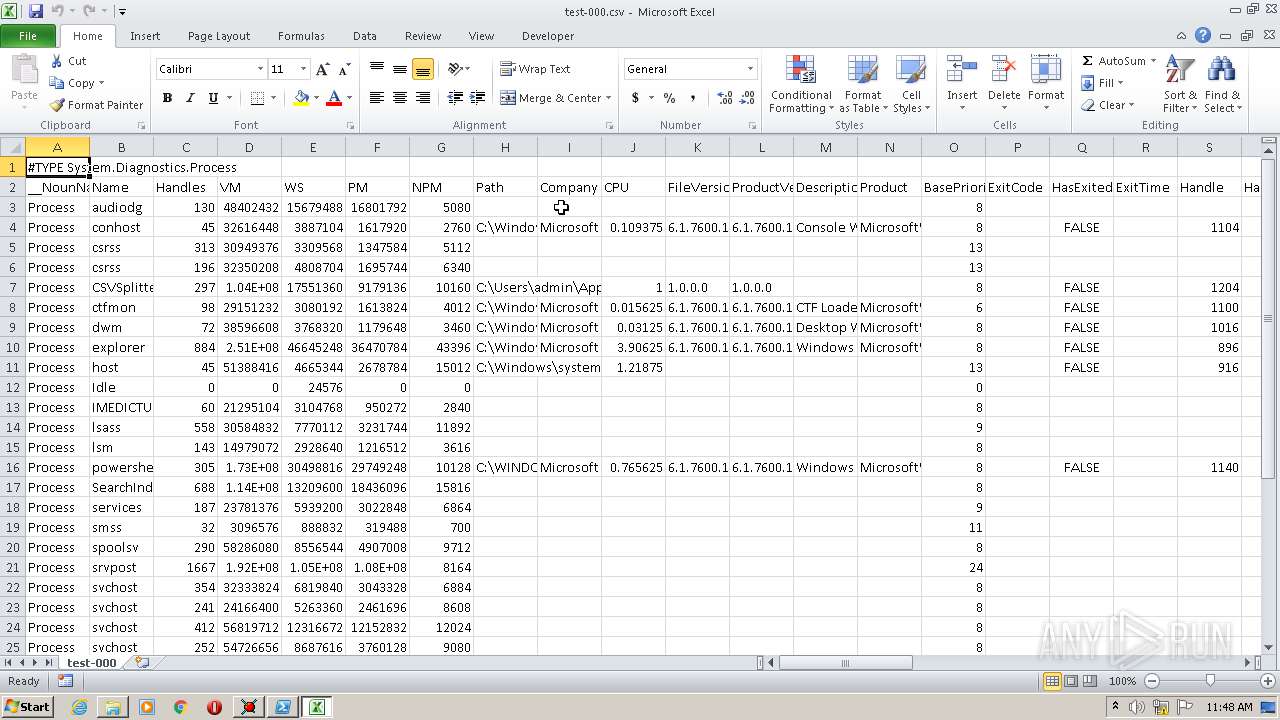Click the Sort & Filter icon
The height and width of the screenshot is (720, 1280).
coord(1180,85)
